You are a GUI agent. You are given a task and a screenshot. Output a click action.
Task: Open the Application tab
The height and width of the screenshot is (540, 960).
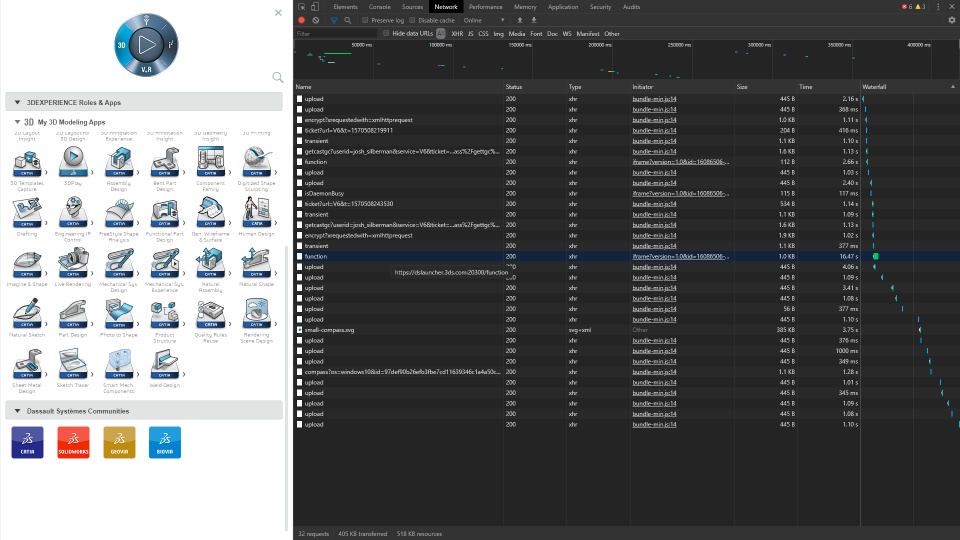point(563,7)
